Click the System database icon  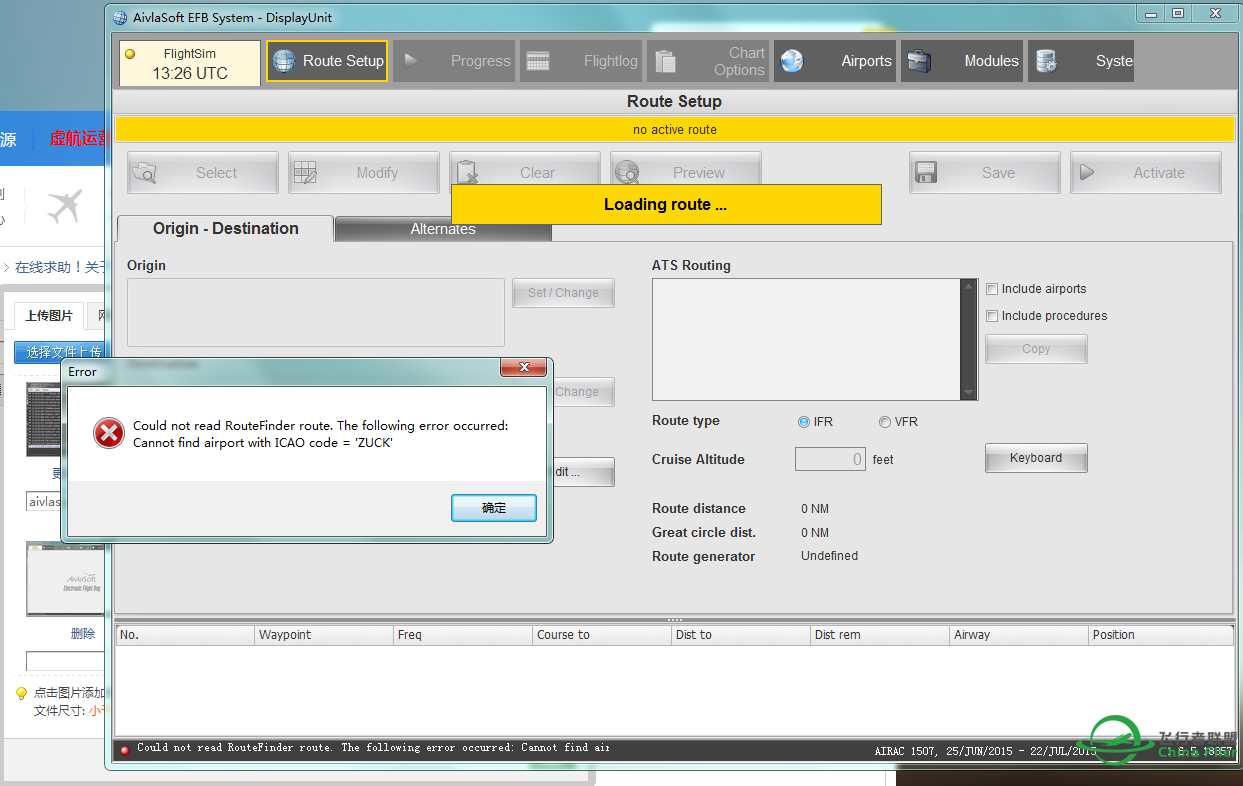(x=1047, y=61)
